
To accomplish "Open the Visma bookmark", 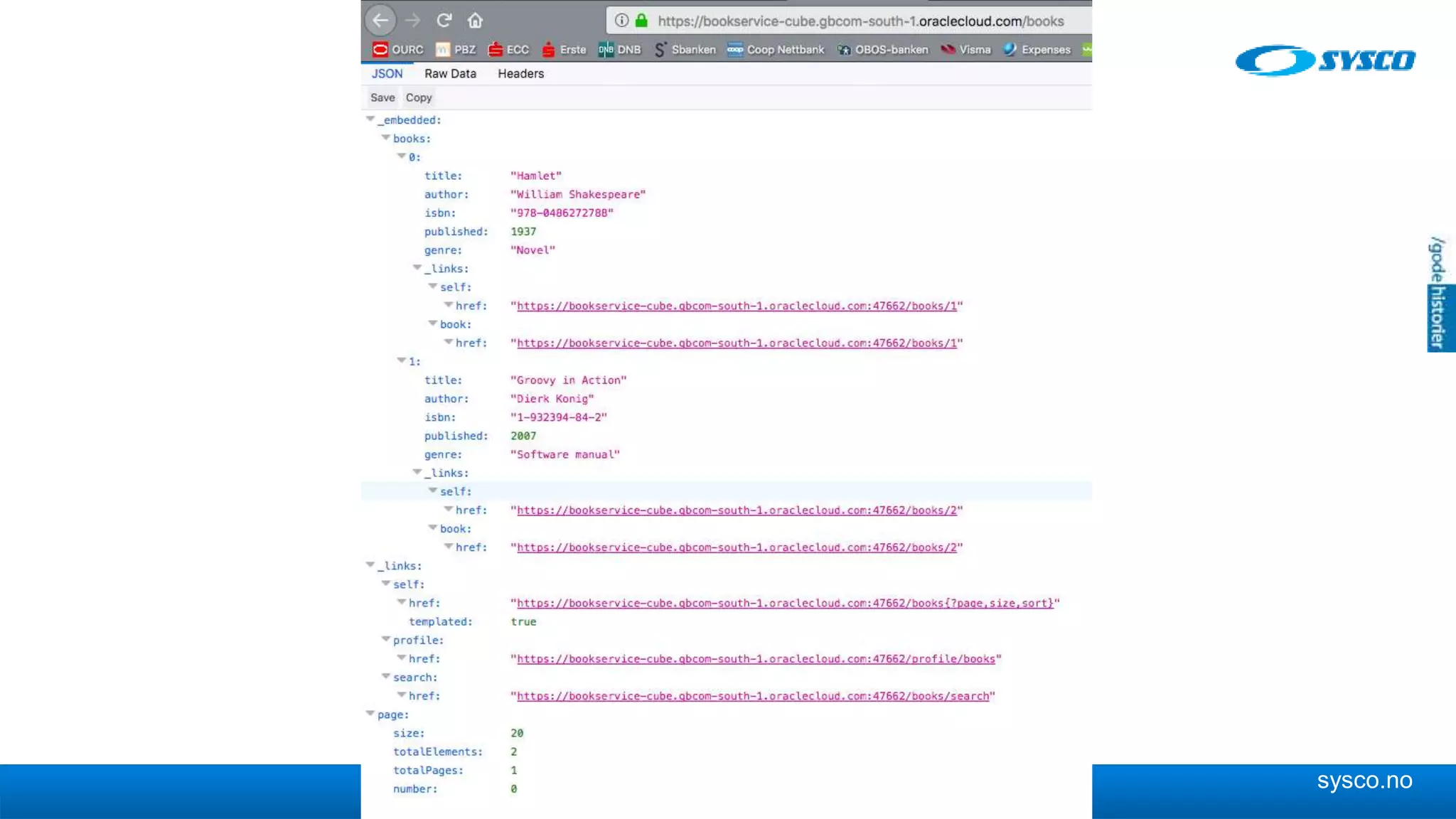I will (x=965, y=50).
